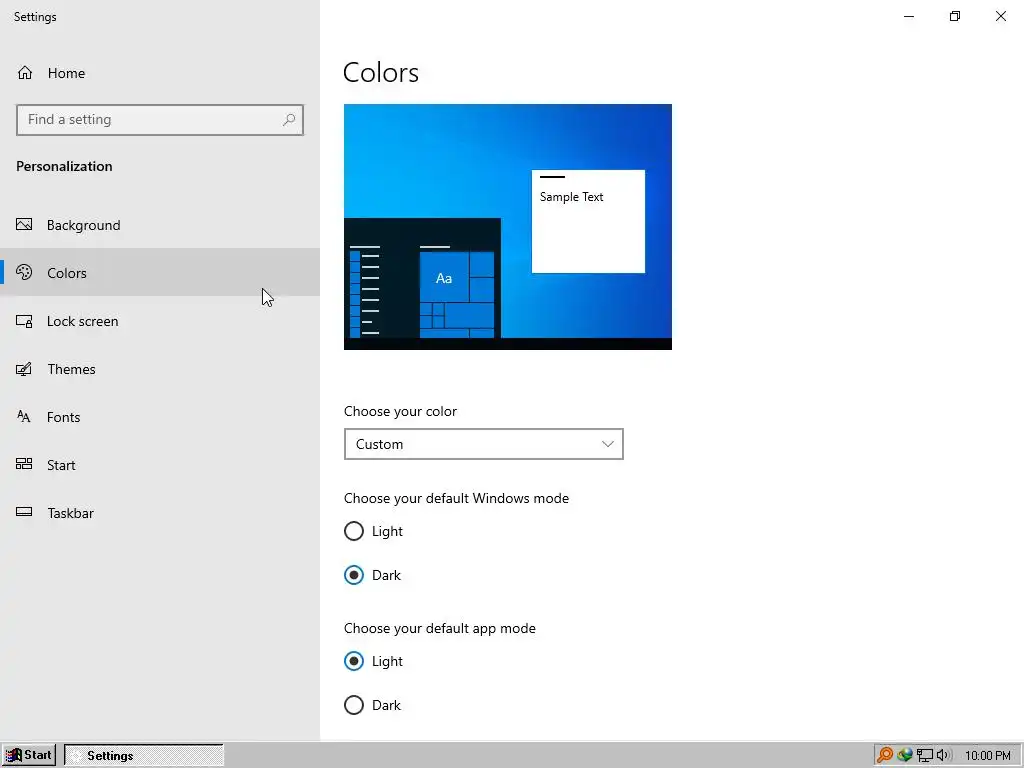Click the globe tray icon

click(x=904, y=755)
